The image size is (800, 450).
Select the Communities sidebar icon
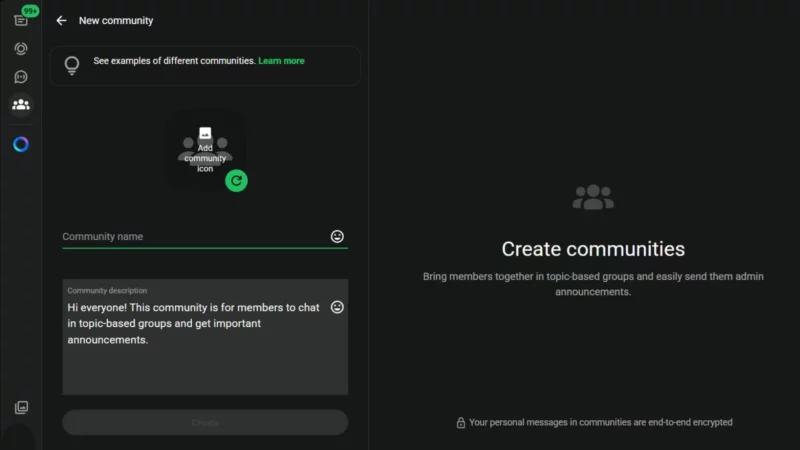pos(21,105)
